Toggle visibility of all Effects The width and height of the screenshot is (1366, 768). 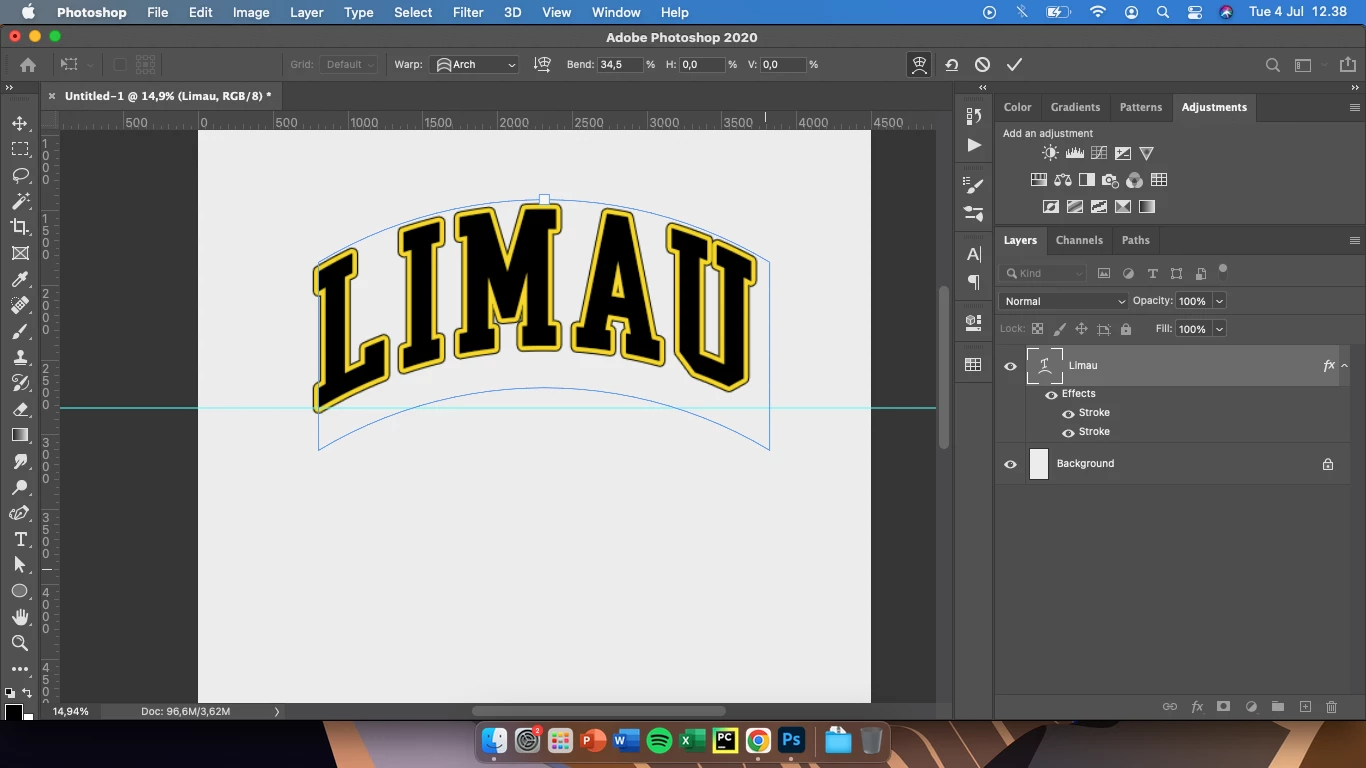click(x=1051, y=395)
